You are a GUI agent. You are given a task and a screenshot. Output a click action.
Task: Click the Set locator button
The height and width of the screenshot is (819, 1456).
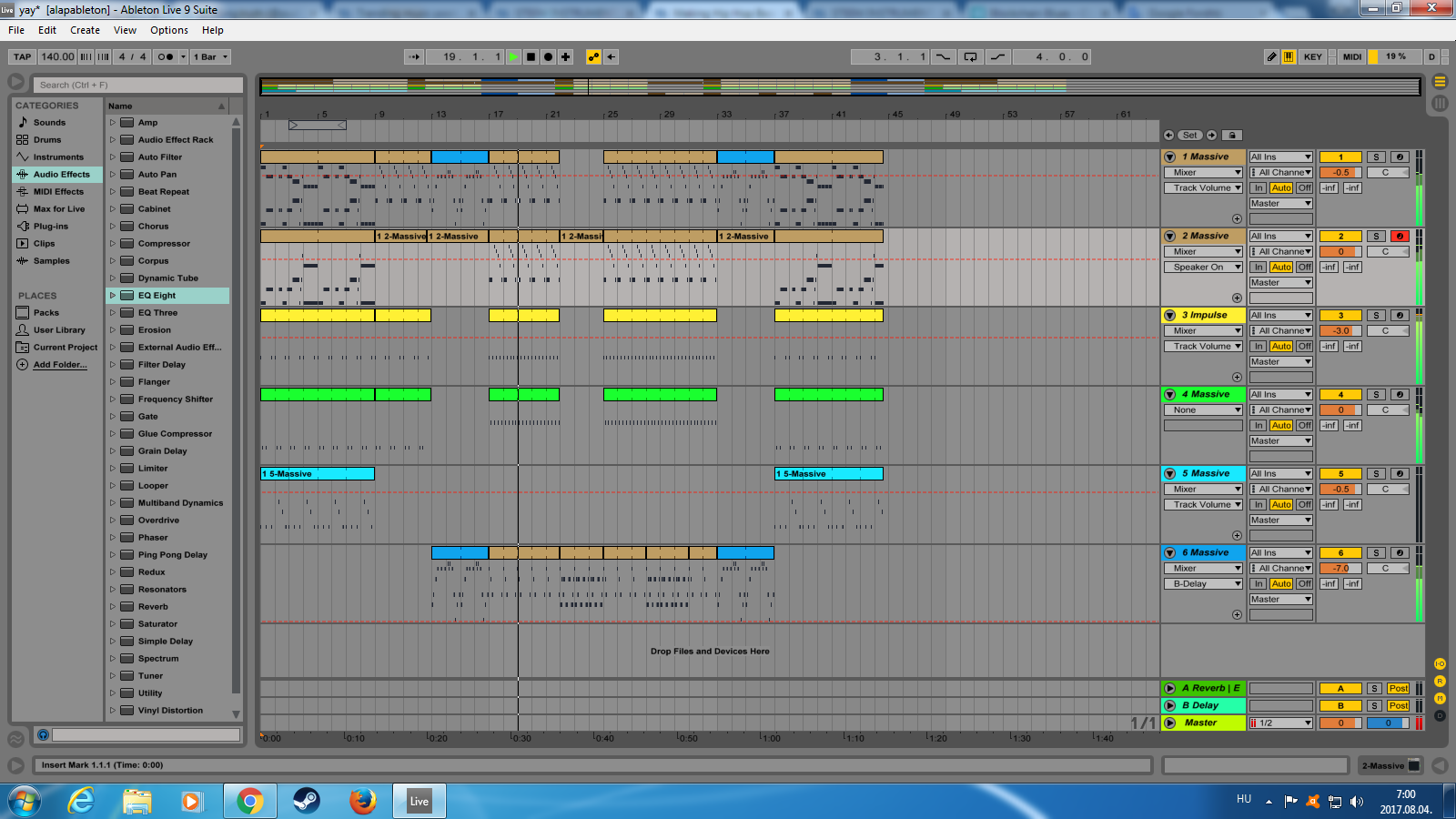point(1190,135)
